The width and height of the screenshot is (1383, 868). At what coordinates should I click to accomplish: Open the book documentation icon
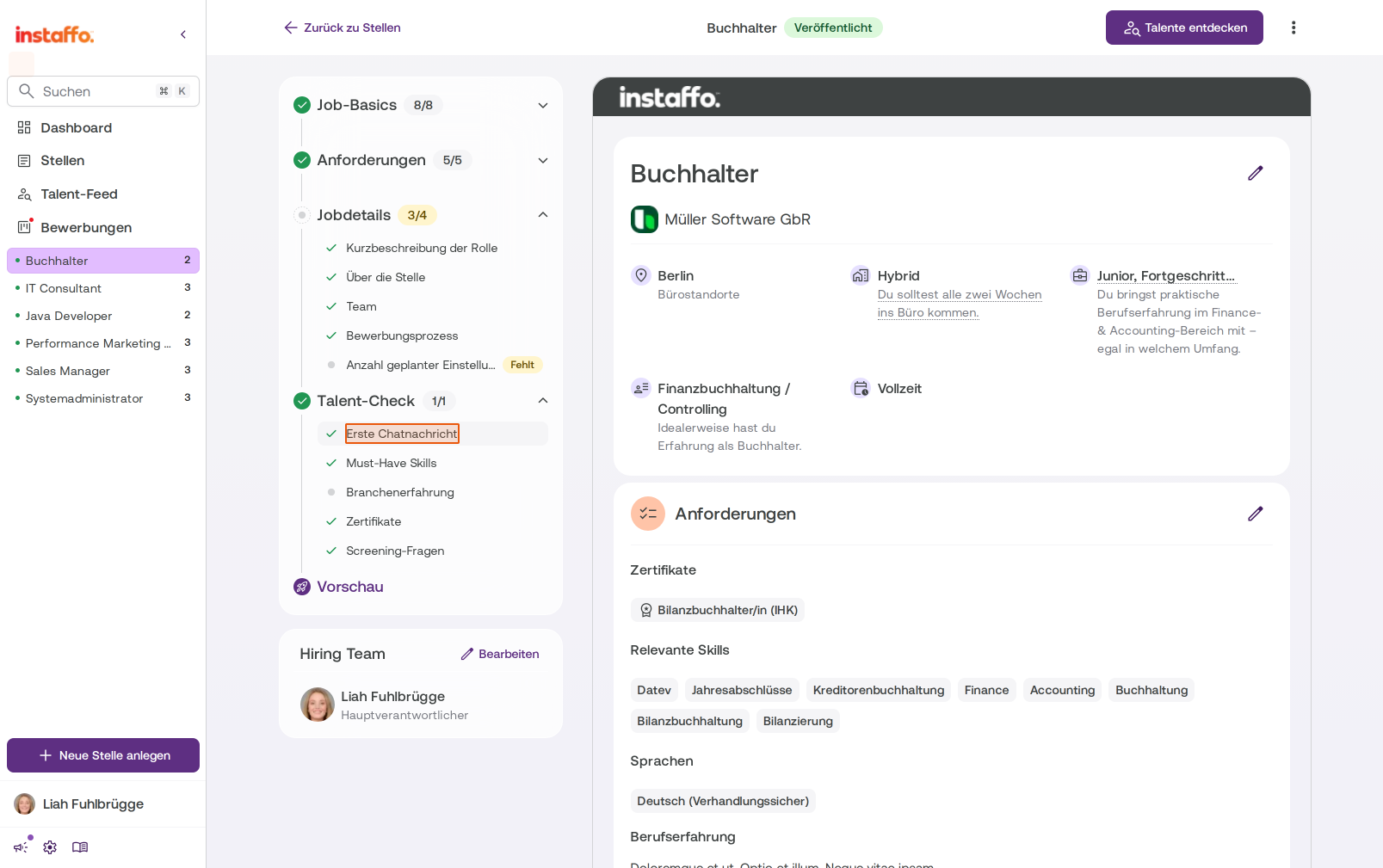(80, 847)
